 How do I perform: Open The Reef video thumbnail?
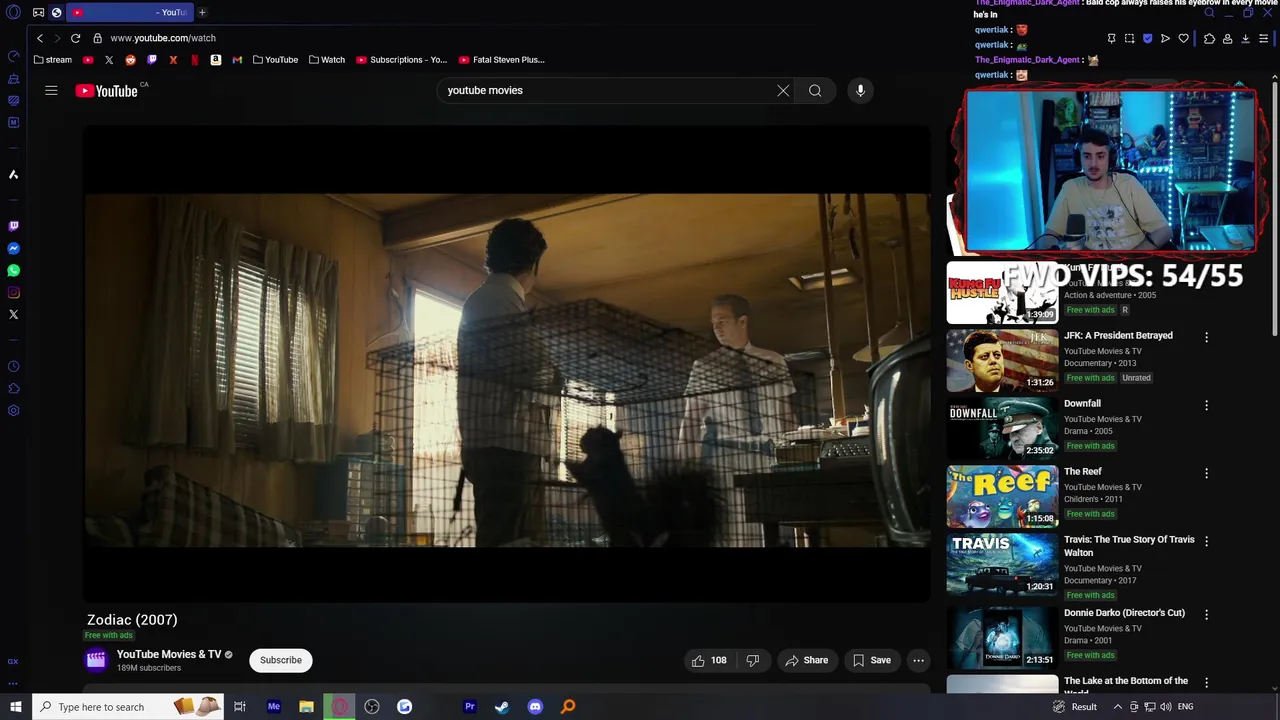(1002, 497)
